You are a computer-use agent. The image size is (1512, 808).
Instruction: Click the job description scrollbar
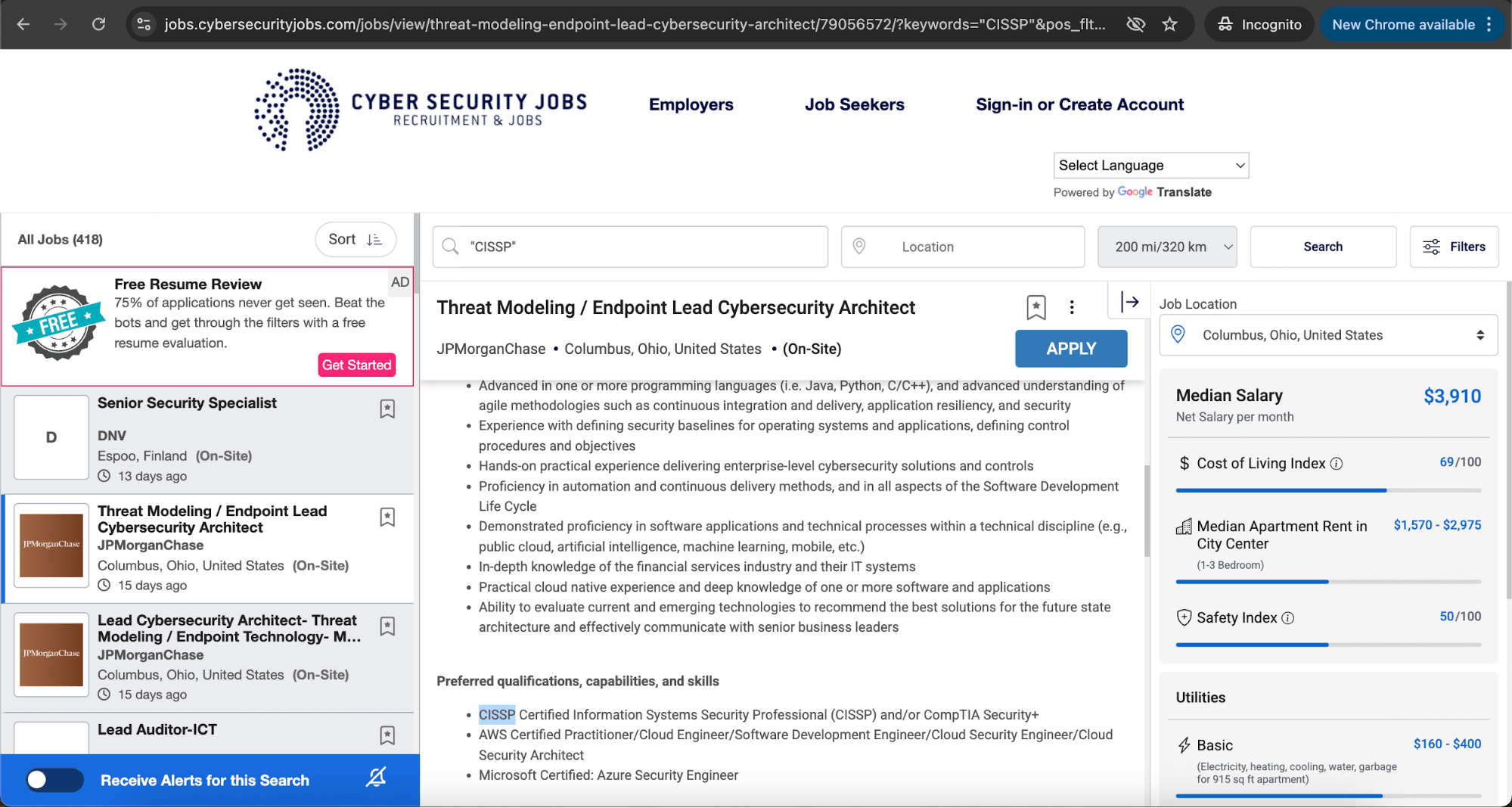(x=1147, y=511)
